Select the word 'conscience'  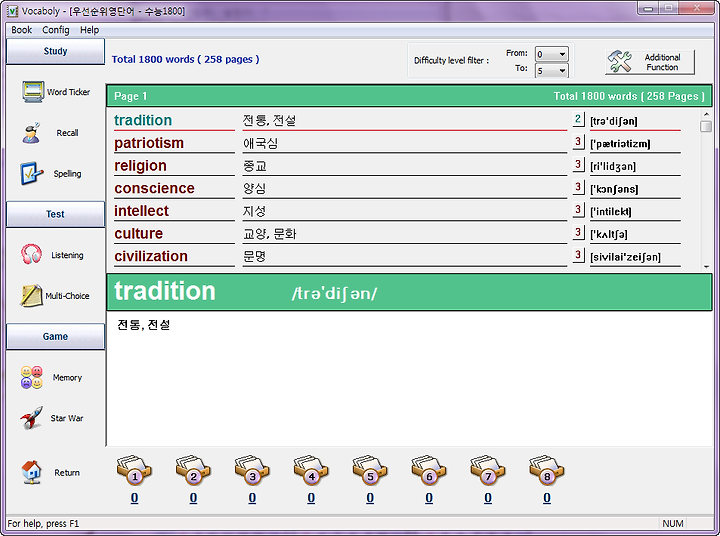154,188
